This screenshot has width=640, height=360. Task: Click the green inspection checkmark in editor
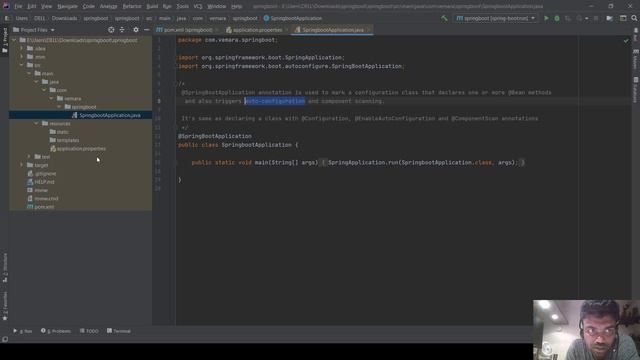pyautogui.click(x=626, y=41)
